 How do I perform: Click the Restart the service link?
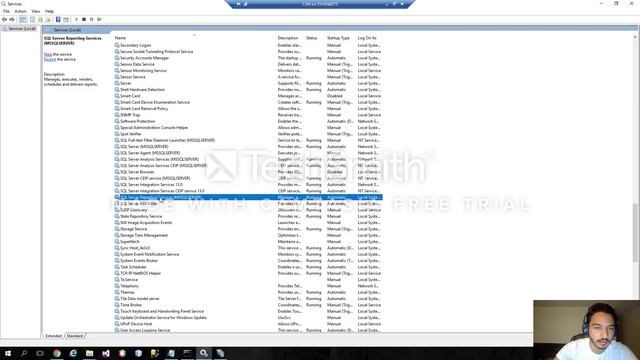50,60
